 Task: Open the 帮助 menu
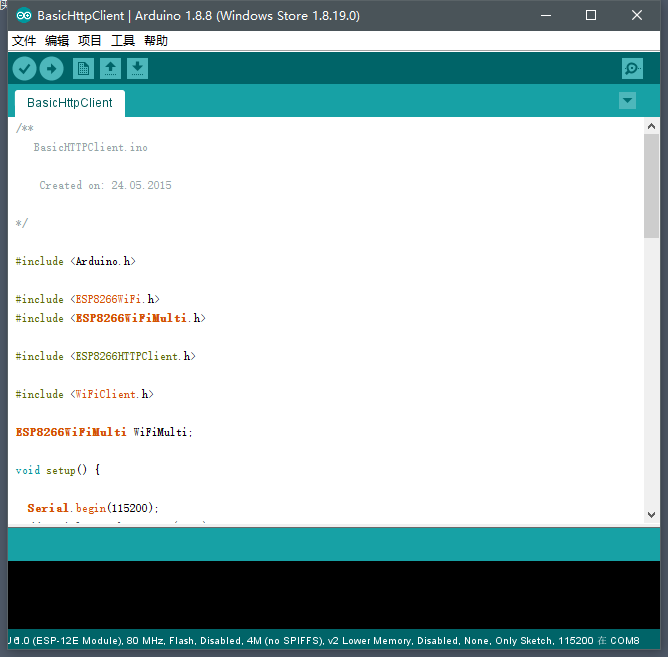pos(156,41)
